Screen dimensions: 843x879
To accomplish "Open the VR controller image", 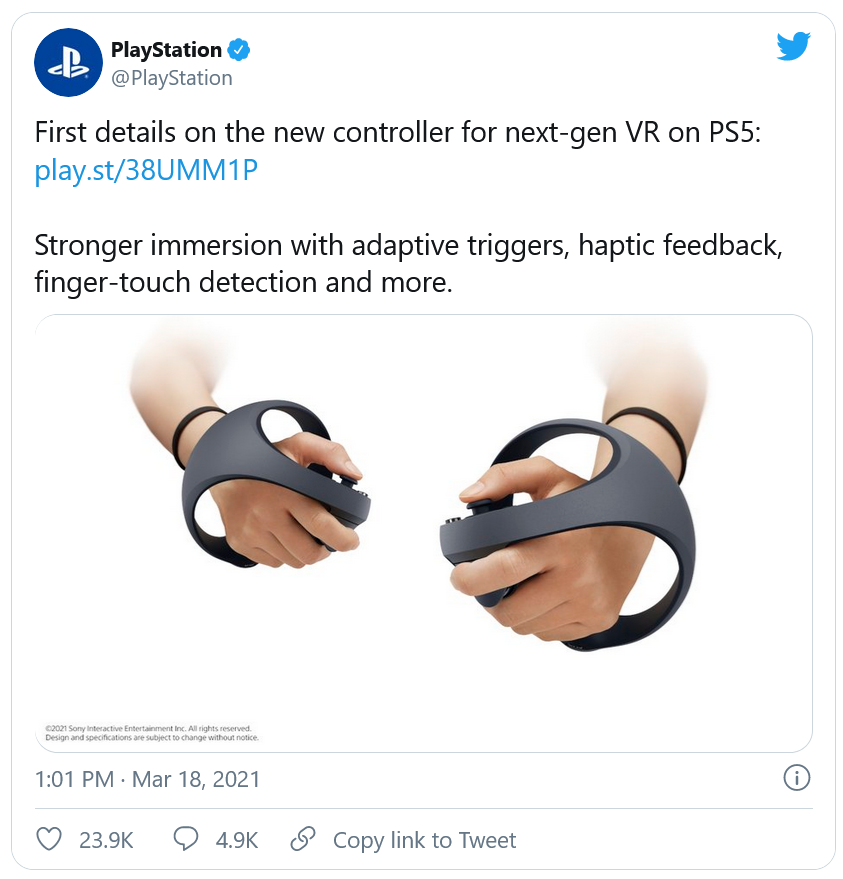I will (x=424, y=533).
